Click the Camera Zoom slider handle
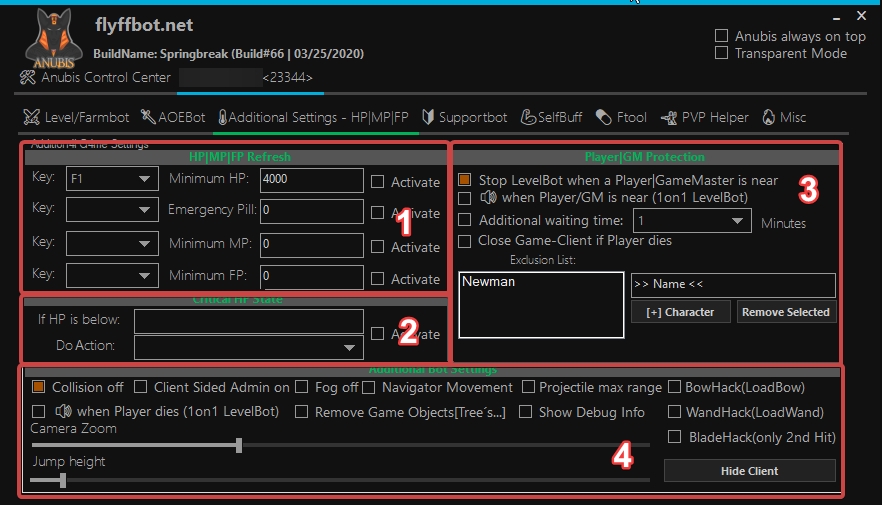Screen dimensions: 882x505 click(x=239, y=445)
